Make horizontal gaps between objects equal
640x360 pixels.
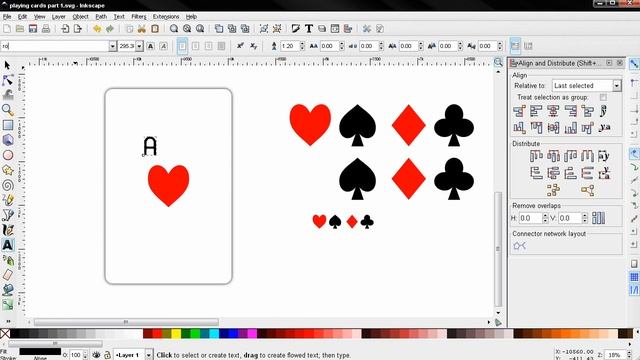587,156
